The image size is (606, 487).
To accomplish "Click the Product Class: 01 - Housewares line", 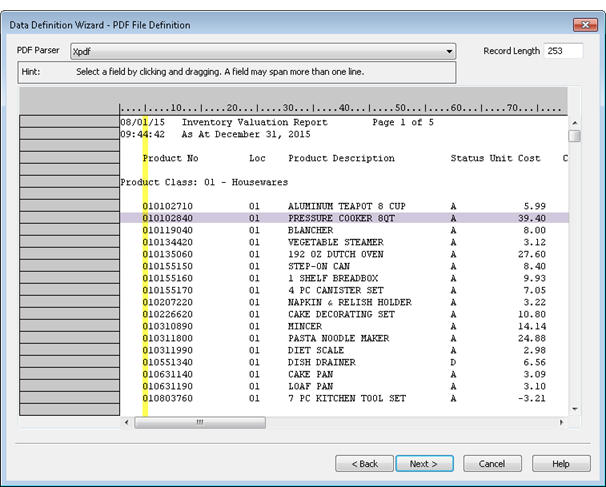I will point(204,182).
